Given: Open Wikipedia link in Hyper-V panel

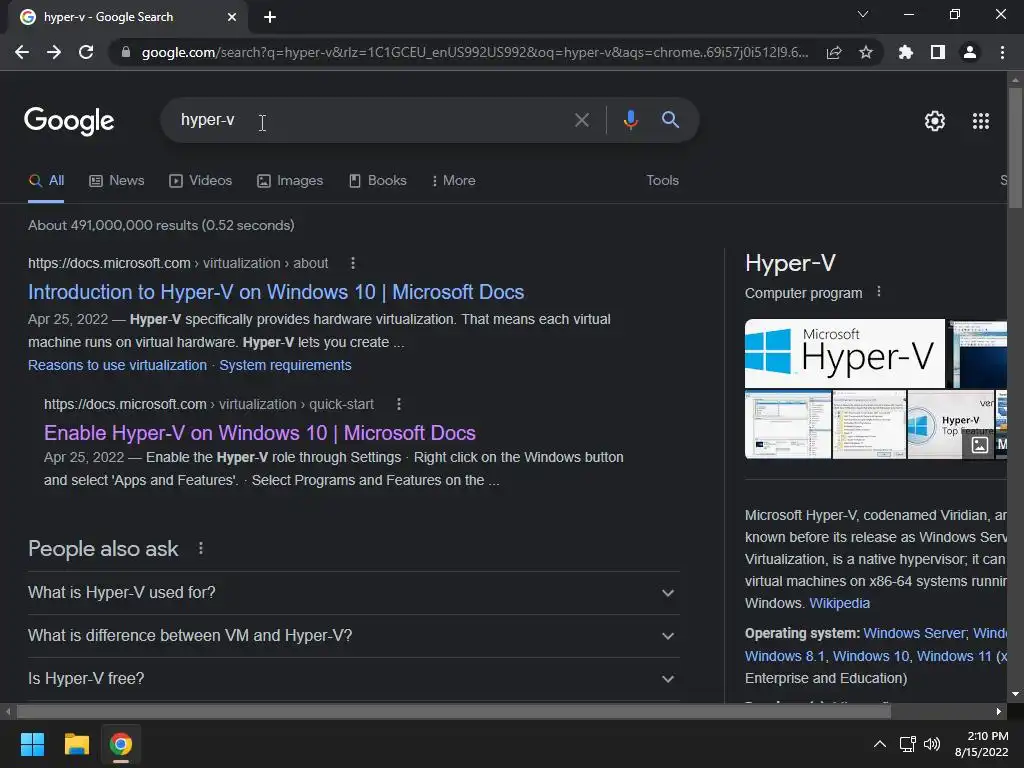Looking at the screenshot, I should tap(839, 603).
